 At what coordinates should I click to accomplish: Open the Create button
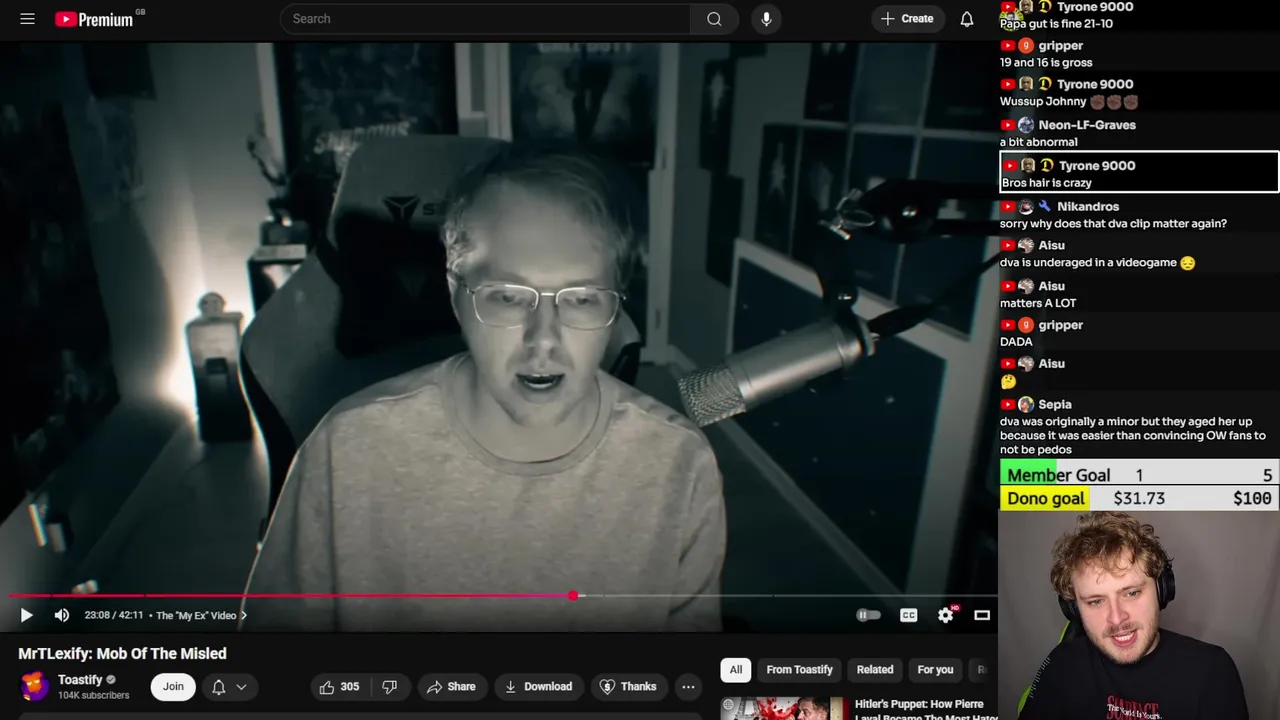907,19
